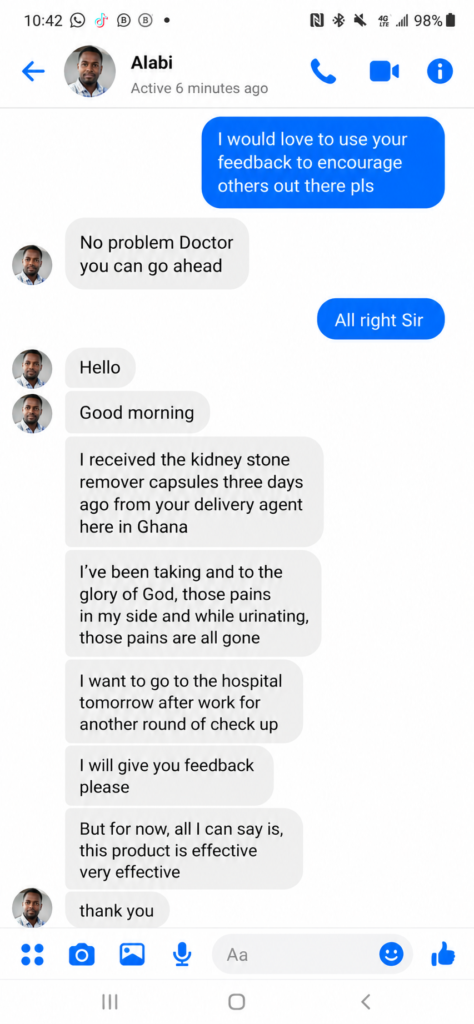Tap the Android recent apps button
Viewport: 474px width, 1024px height.
[x=110, y=1001]
